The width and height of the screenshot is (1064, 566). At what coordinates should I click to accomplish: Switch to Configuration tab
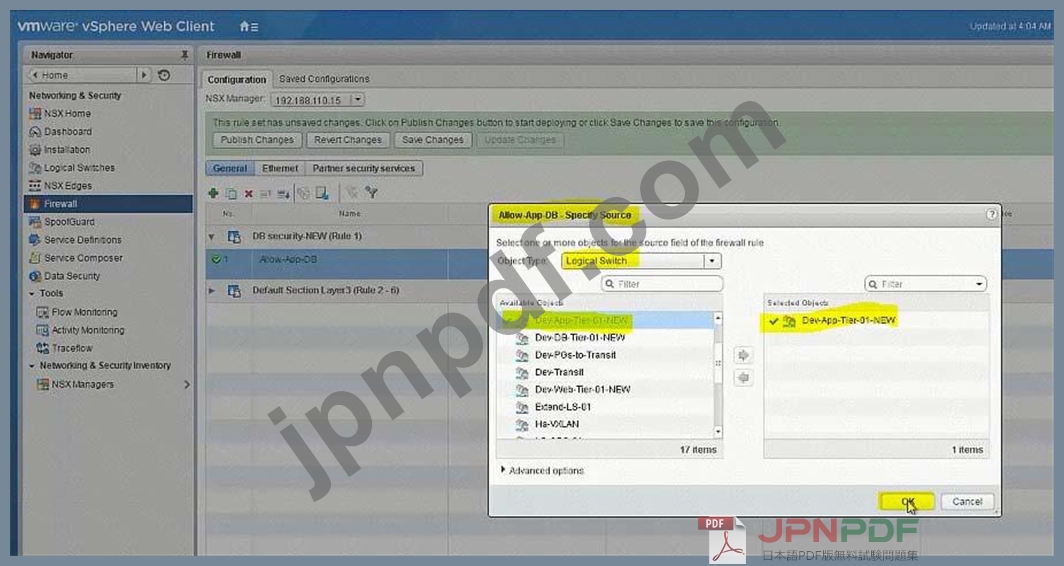coord(237,79)
